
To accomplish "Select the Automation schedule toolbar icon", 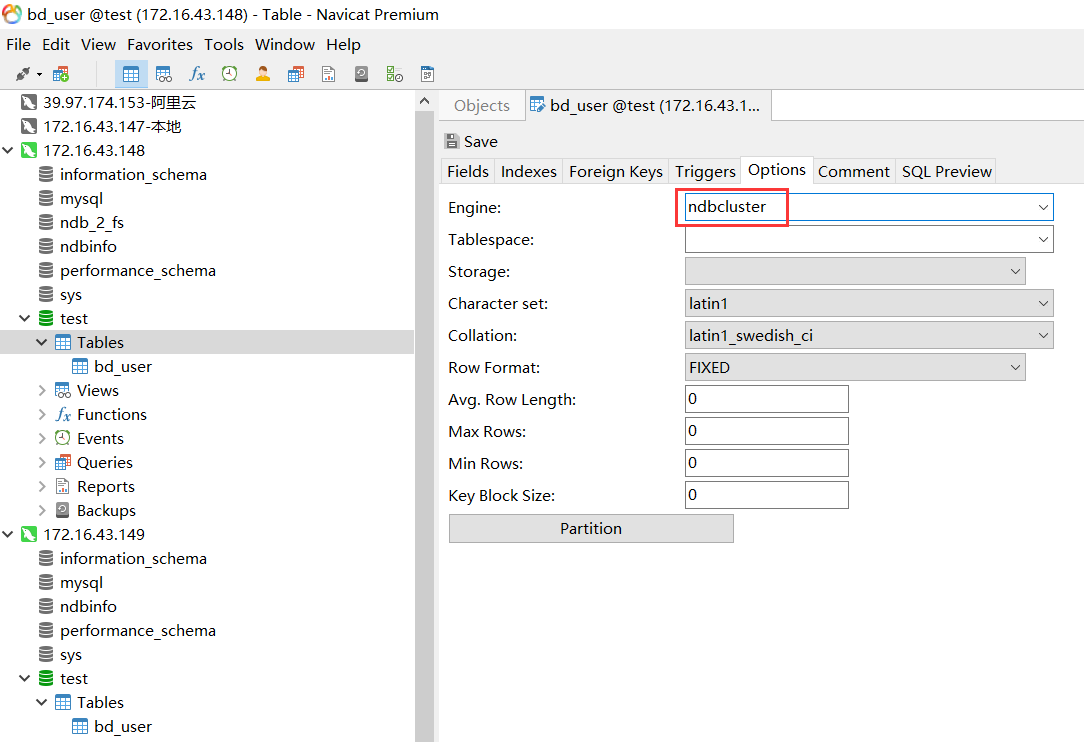I will [x=395, y=74].
